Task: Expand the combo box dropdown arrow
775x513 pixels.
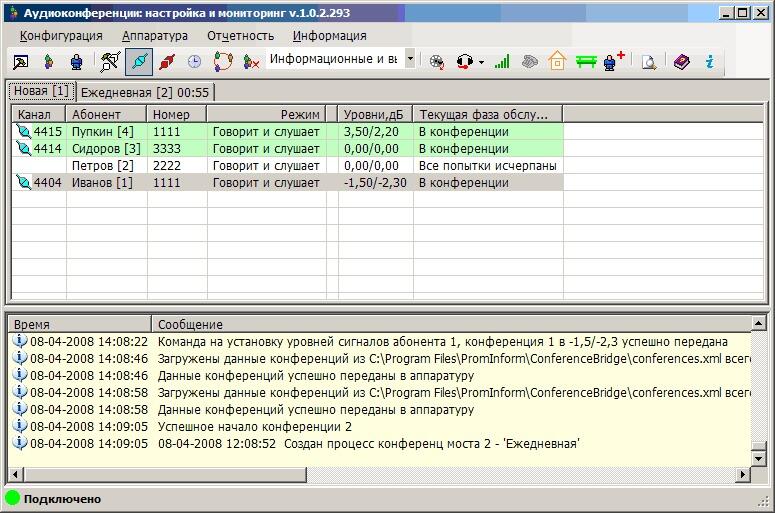Action: (410, 59)
